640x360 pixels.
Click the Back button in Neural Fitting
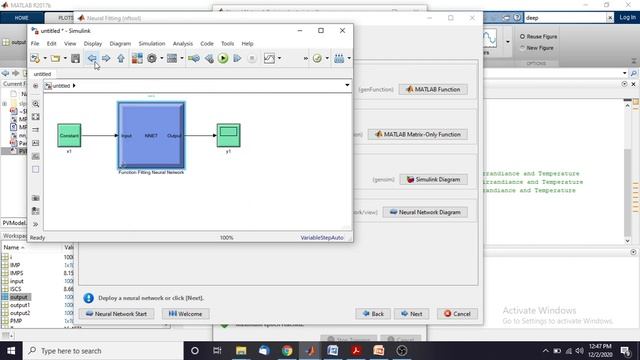pyautogui.click(x=373, y=314)
